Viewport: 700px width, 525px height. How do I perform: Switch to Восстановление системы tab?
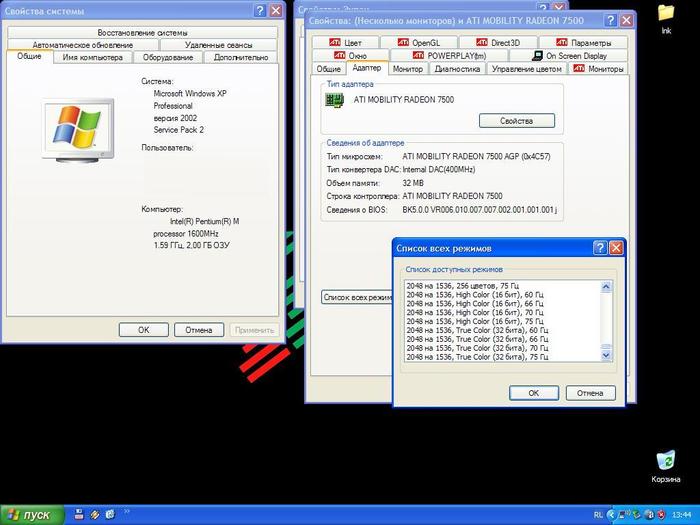pos(143,32)
